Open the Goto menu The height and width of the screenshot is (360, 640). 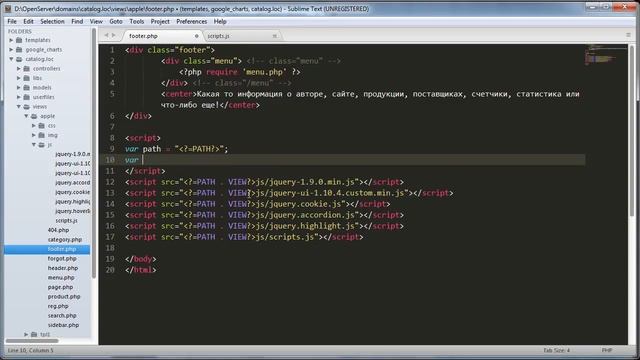116,21
